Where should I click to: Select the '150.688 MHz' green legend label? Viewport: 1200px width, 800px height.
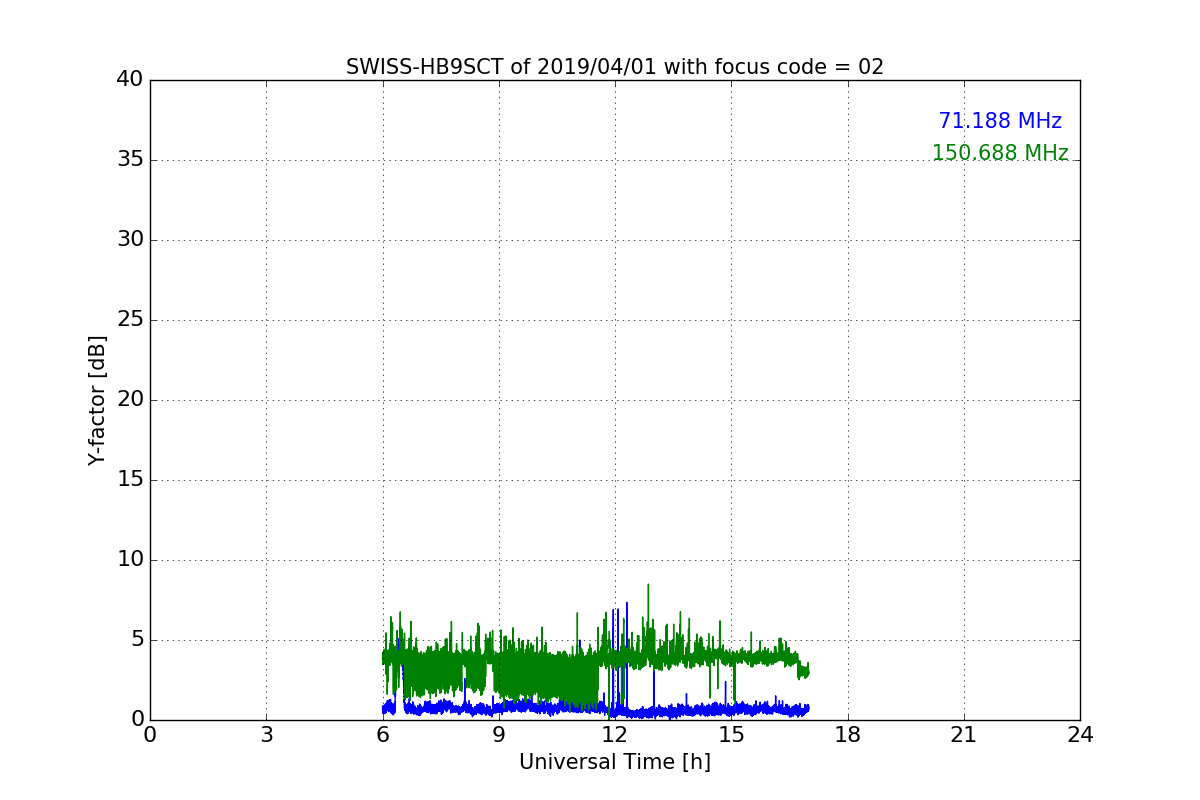(x=1000, y=153)
